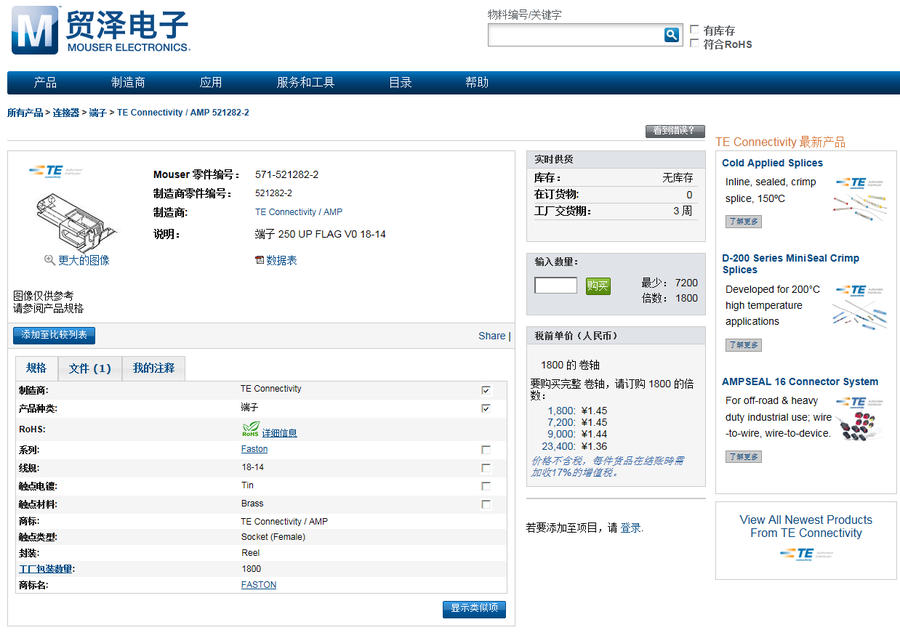Open the 应用 navigation menu
The image size is (900, 638).
tap(211, 83)
